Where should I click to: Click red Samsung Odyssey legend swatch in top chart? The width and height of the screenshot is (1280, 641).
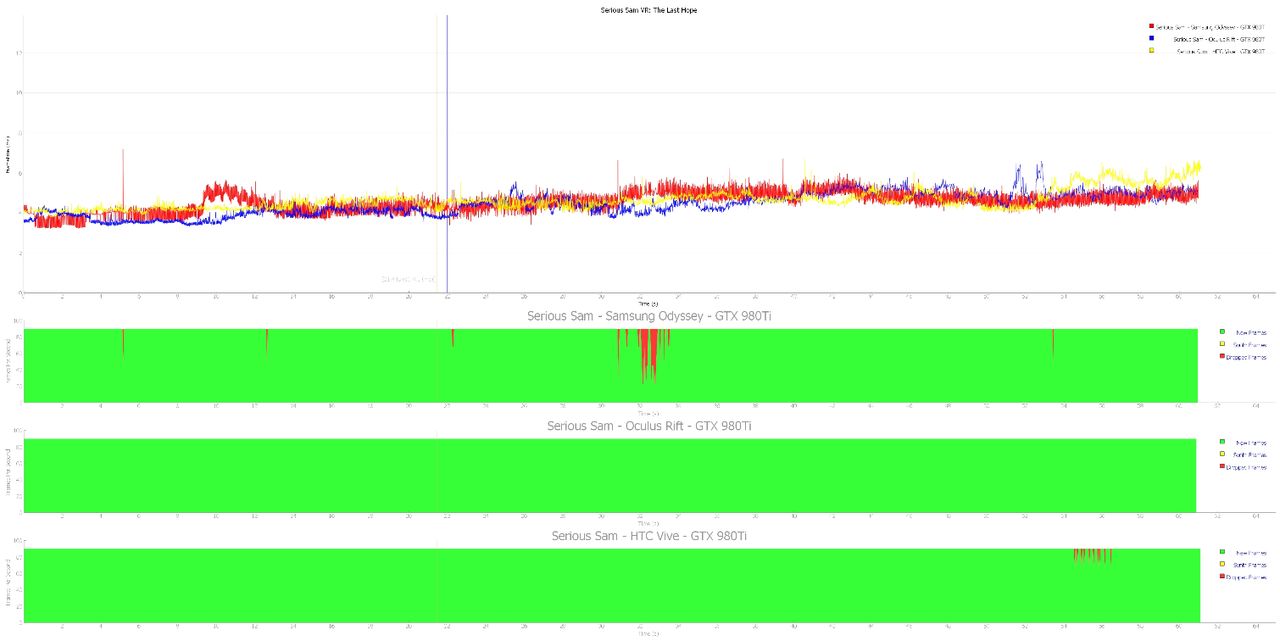click(1151, 26)
